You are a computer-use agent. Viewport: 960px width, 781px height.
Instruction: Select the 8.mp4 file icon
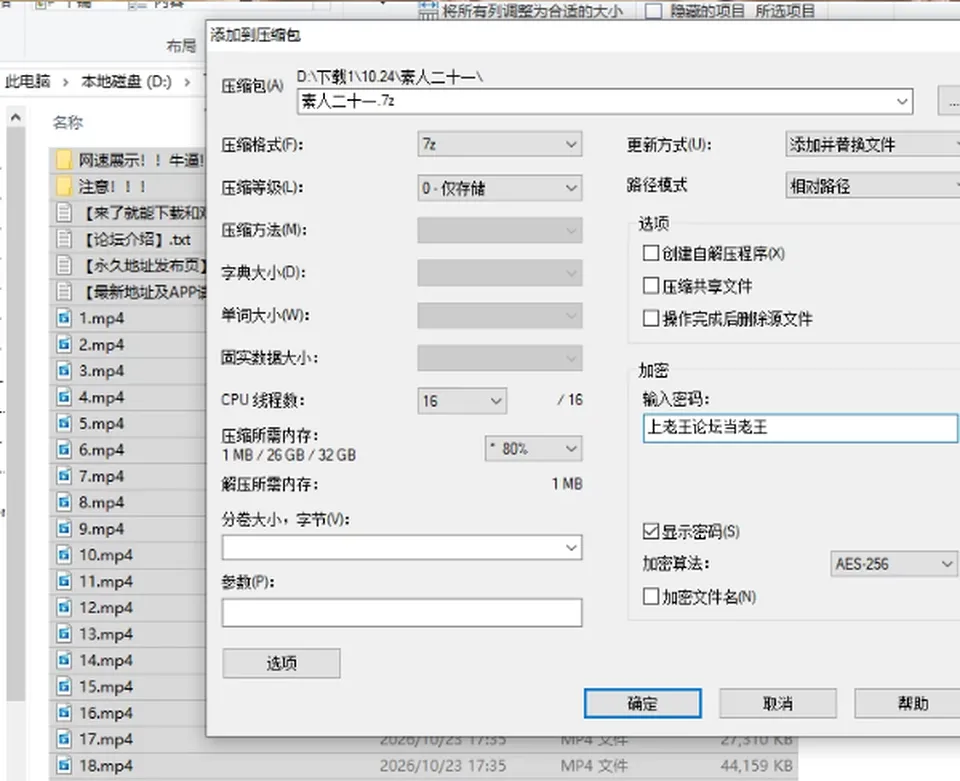[64, 502]
